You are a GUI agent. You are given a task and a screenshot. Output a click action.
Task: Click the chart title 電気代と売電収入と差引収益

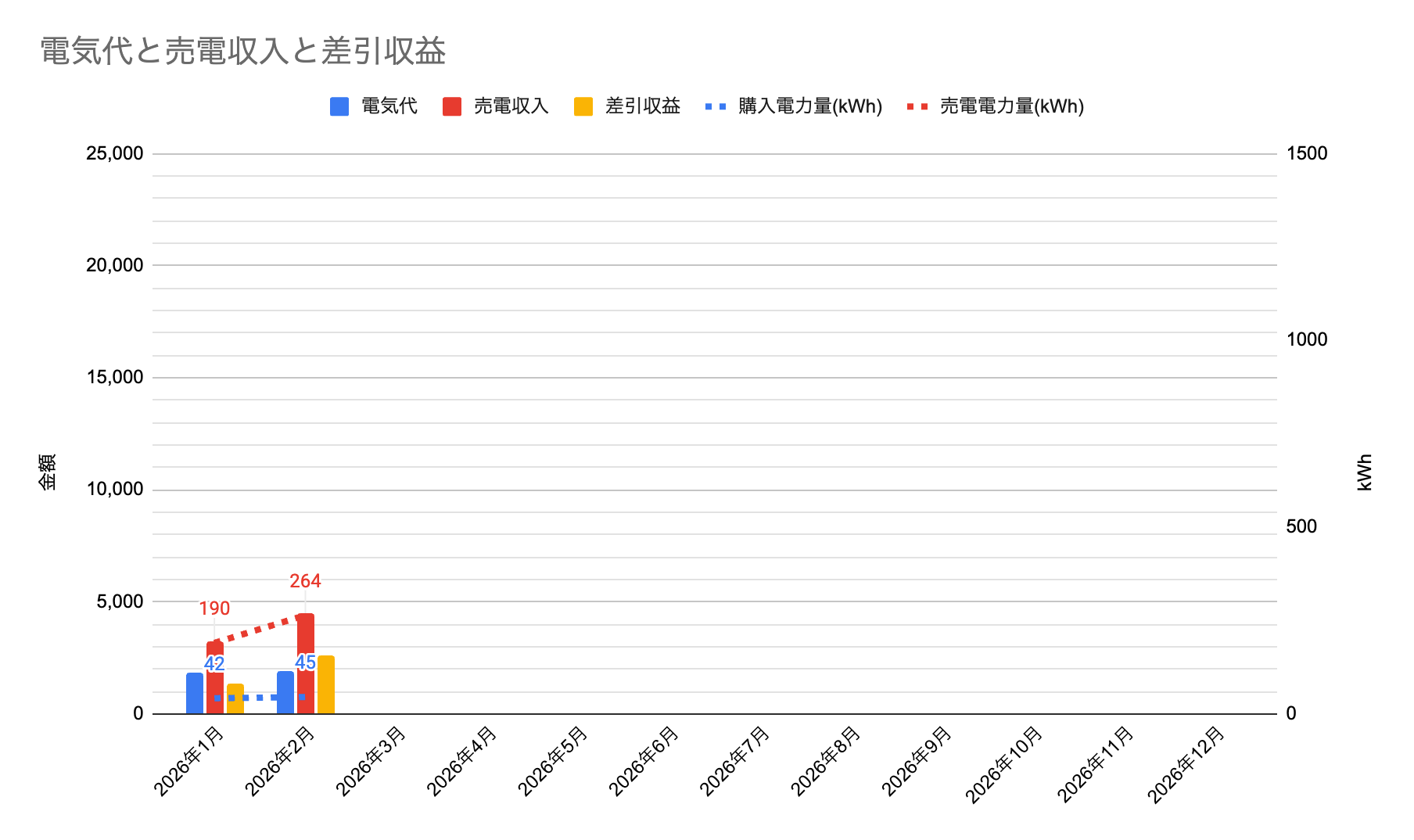pyautogui.click(x=242, y=52)
